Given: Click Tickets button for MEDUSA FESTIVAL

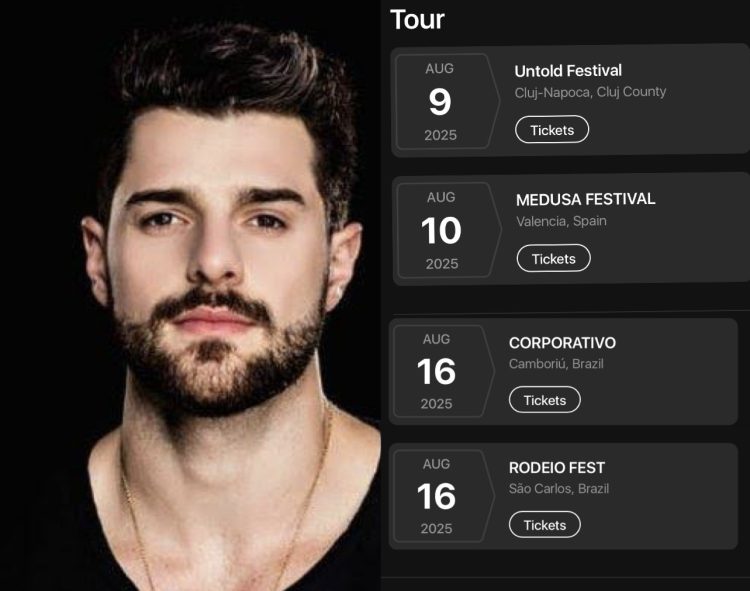Looking at the screenshot, I should (554, 258).
